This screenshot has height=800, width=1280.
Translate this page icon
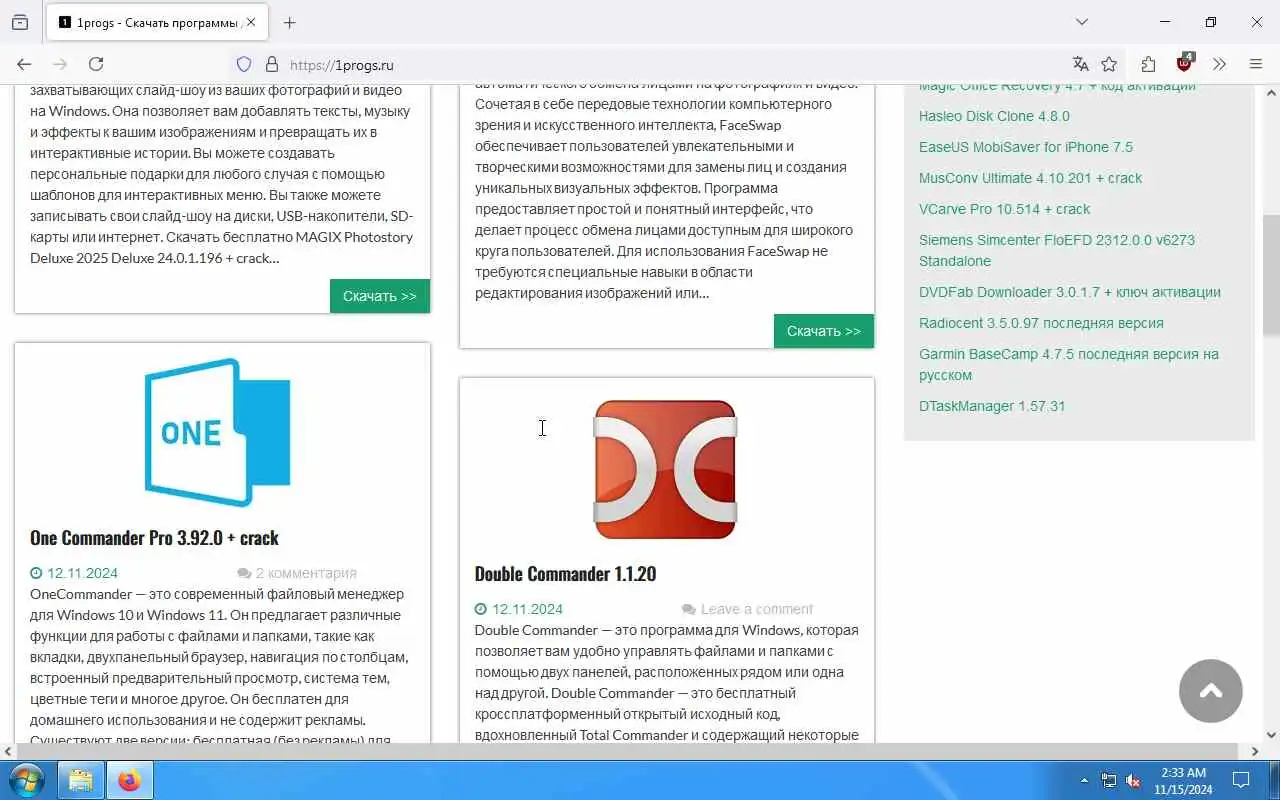point(1080,64)
